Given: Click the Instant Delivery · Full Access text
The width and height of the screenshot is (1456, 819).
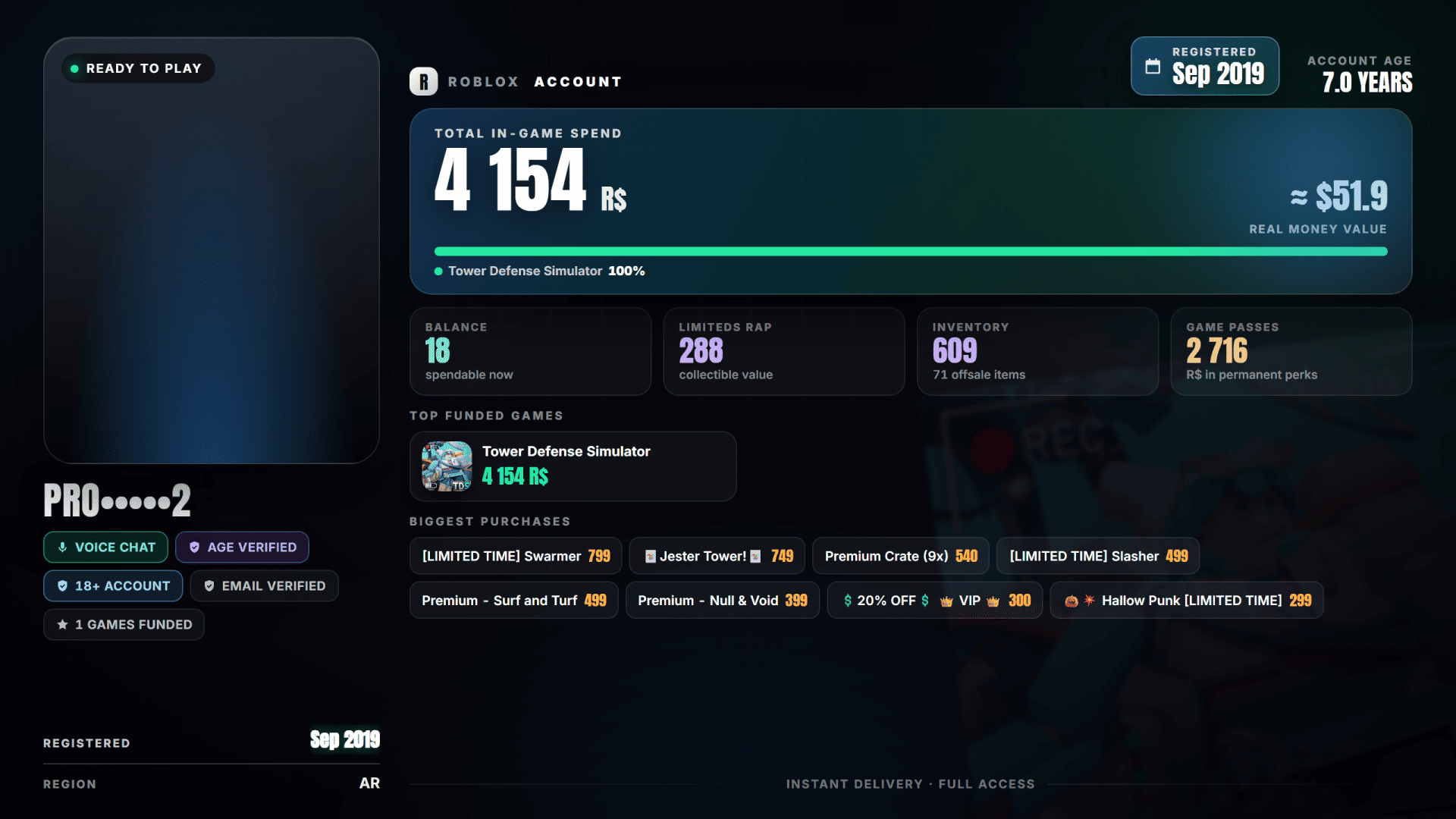Looking at the screenshot, I should point(910,784).
